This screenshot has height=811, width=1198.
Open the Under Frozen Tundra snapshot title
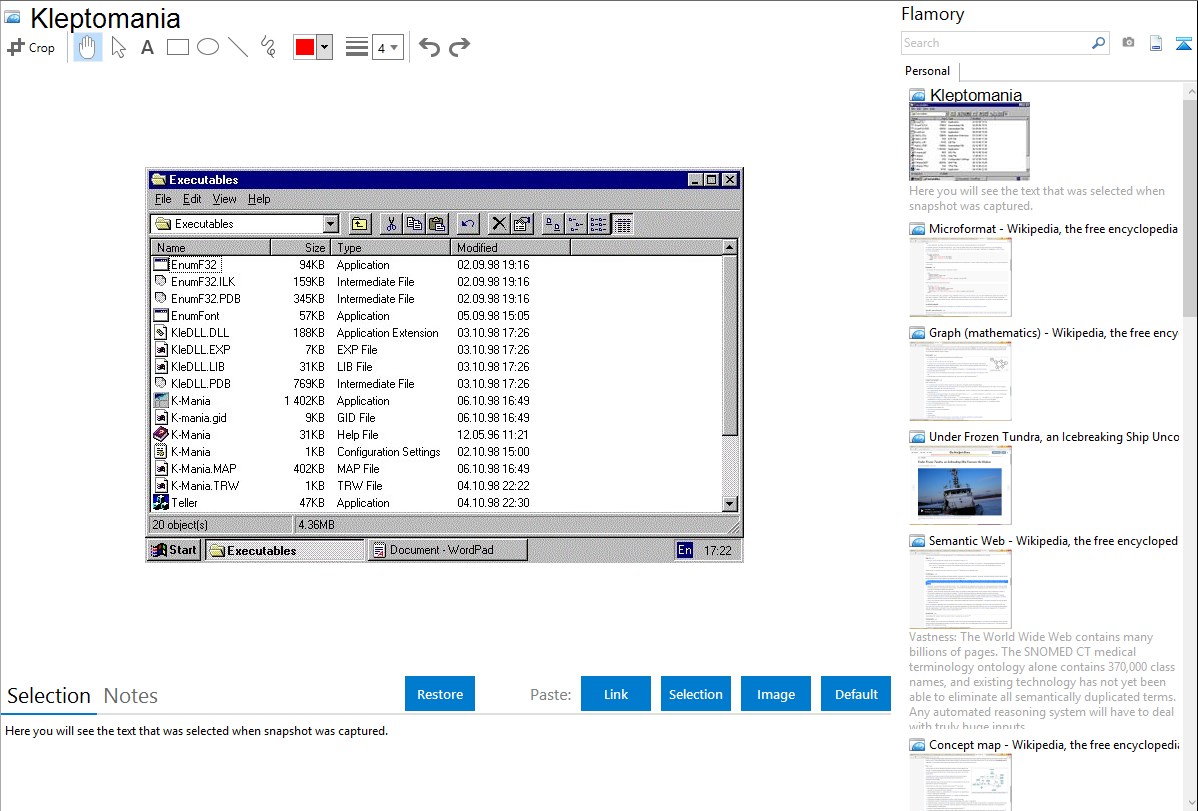coord(1054,437)
